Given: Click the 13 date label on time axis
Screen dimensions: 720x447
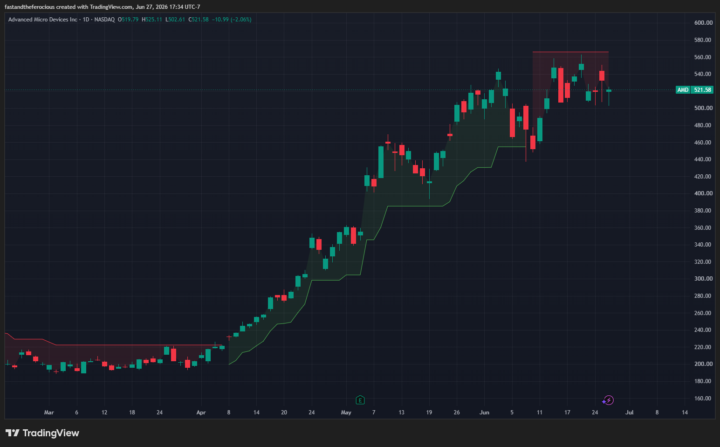Looking at the screenshot, I should 401,413.
